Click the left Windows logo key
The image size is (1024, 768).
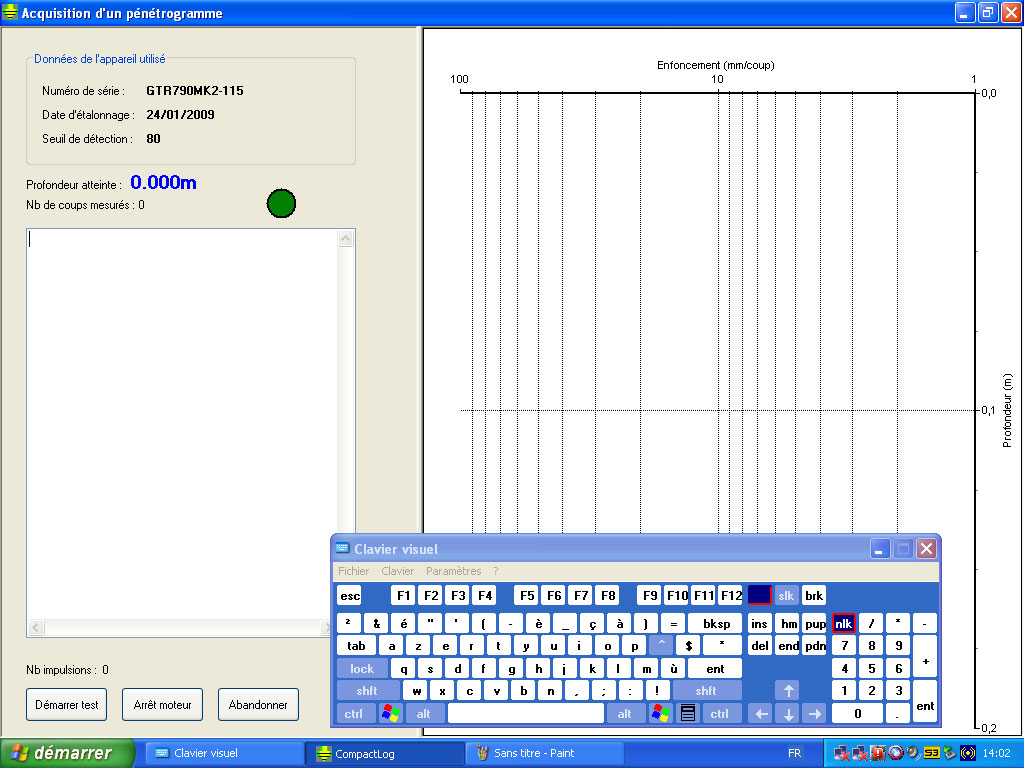click(391, 713)
